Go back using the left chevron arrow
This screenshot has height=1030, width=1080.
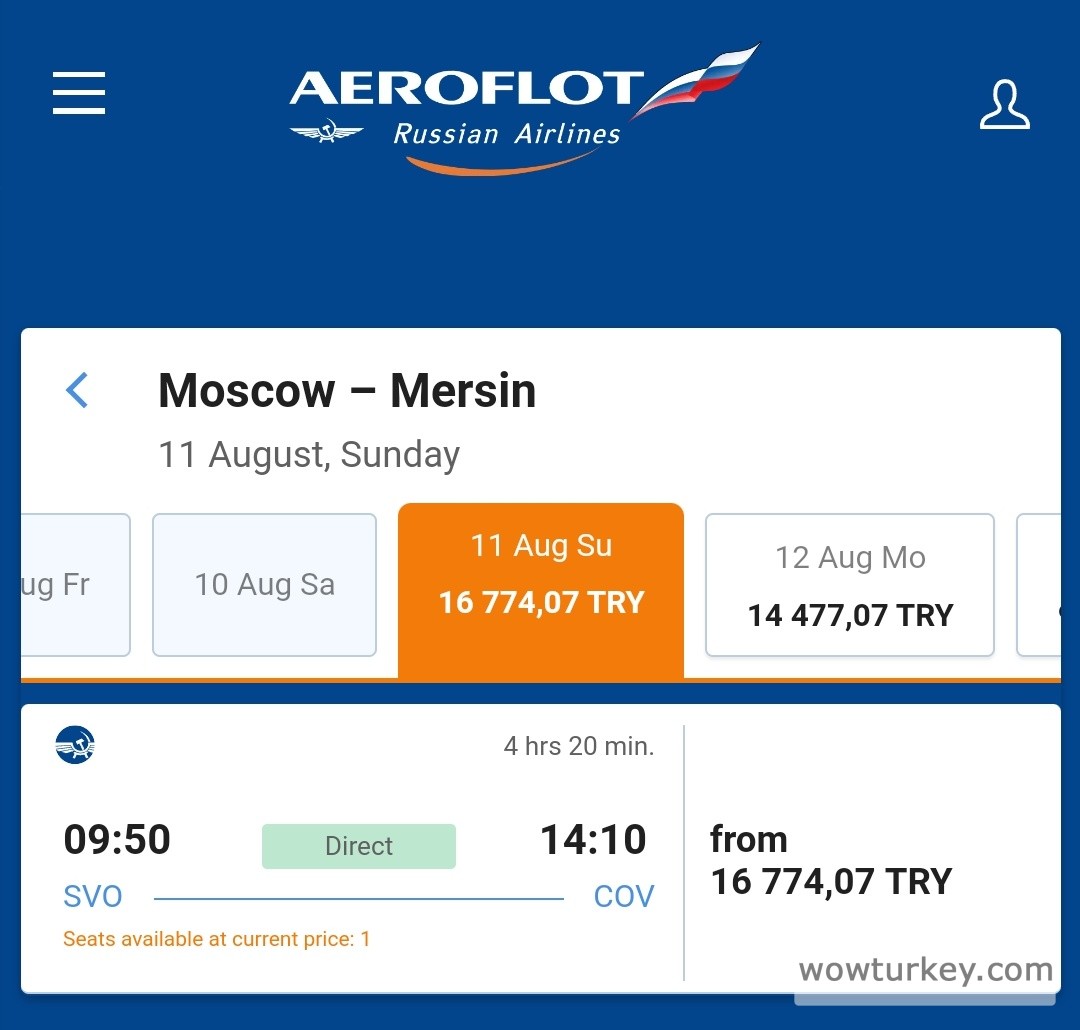(x=77, y=390)
